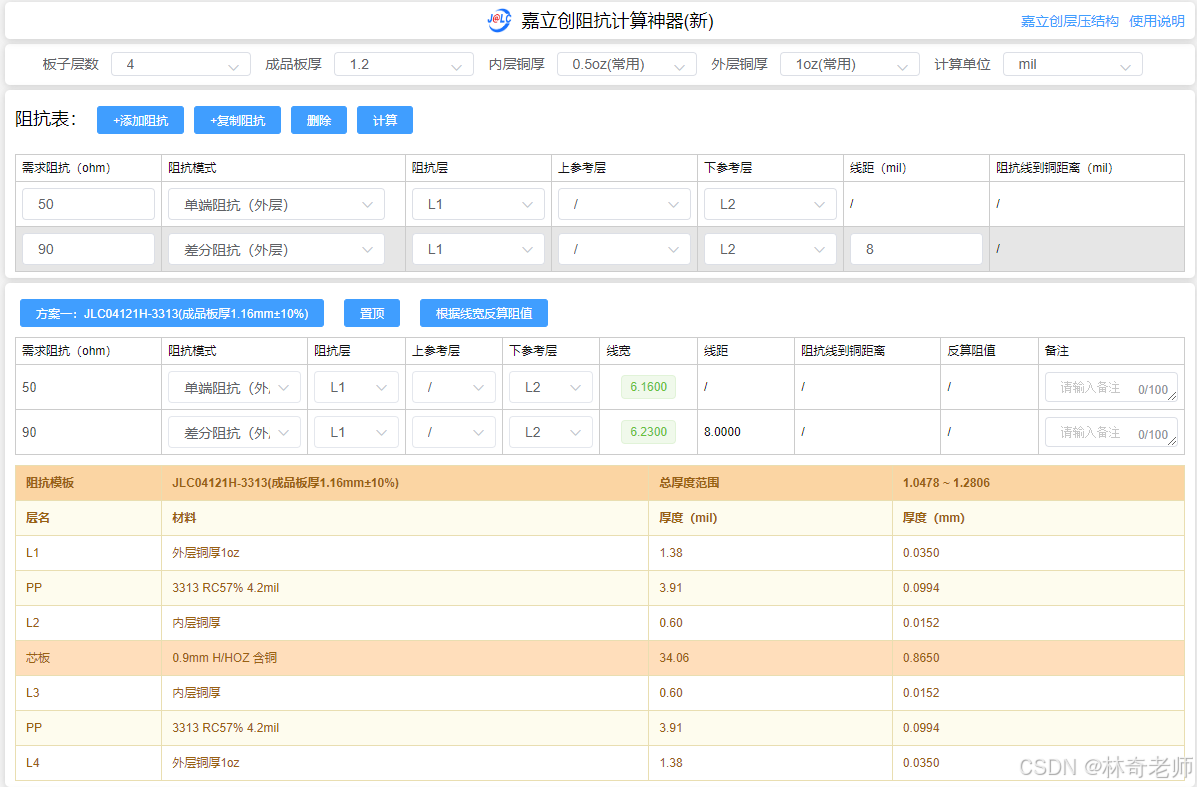Open L2 reference dropdown in result row 50
The width and height of the screenshot is (1197, 787).
tap(551, 387)
